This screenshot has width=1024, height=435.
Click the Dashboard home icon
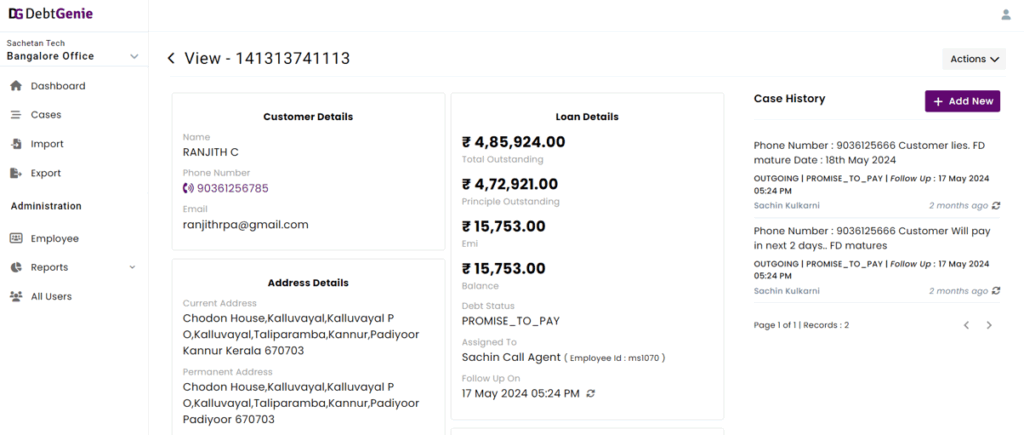click(16, 86)
